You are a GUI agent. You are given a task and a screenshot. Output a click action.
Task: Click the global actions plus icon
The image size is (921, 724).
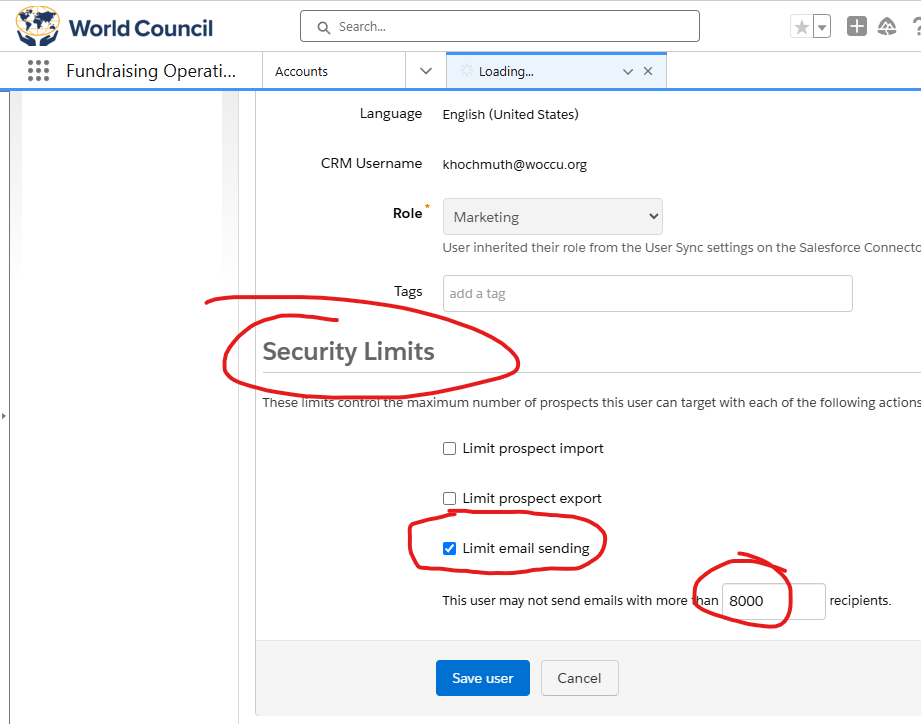[856, 26]
